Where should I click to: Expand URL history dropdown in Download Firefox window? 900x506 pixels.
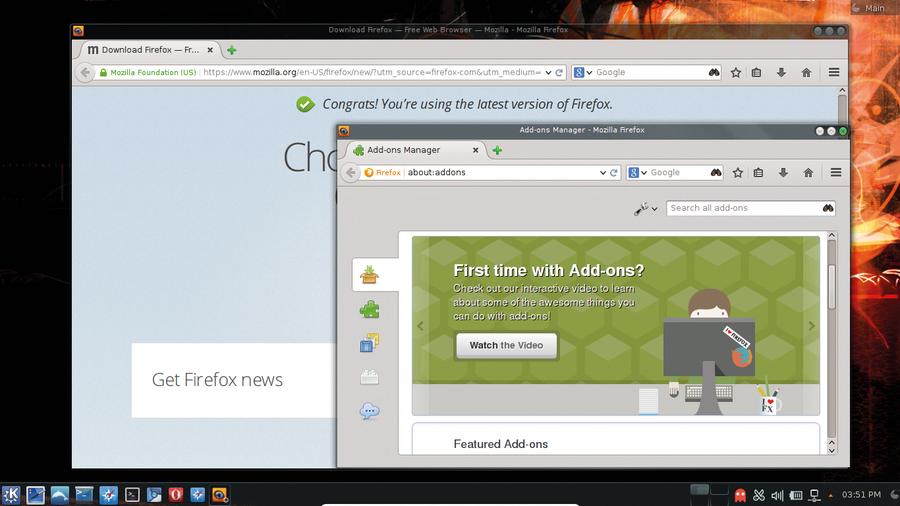pos(548,73)
